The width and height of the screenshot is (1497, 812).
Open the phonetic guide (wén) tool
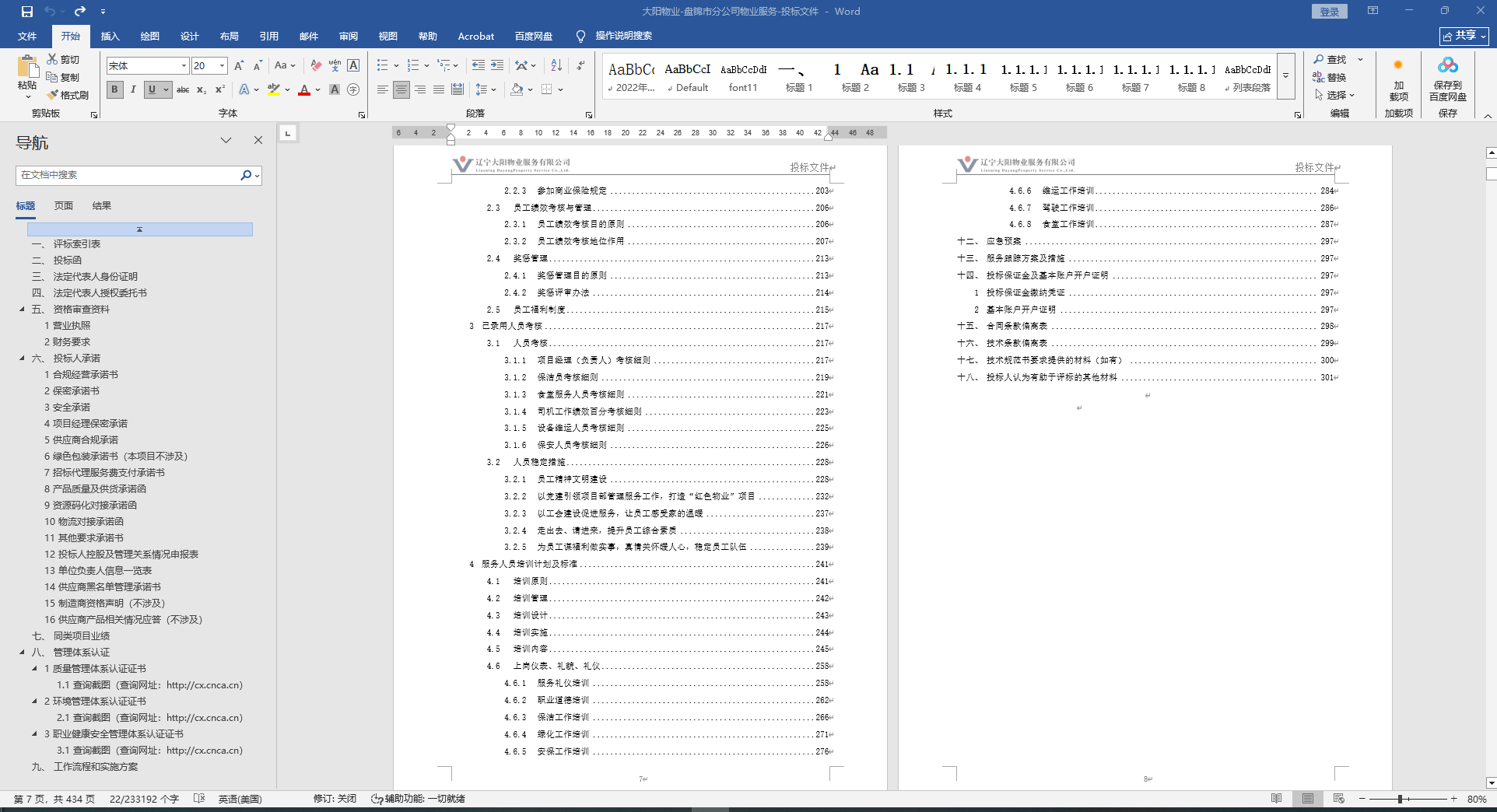click(x=335, y=66)
